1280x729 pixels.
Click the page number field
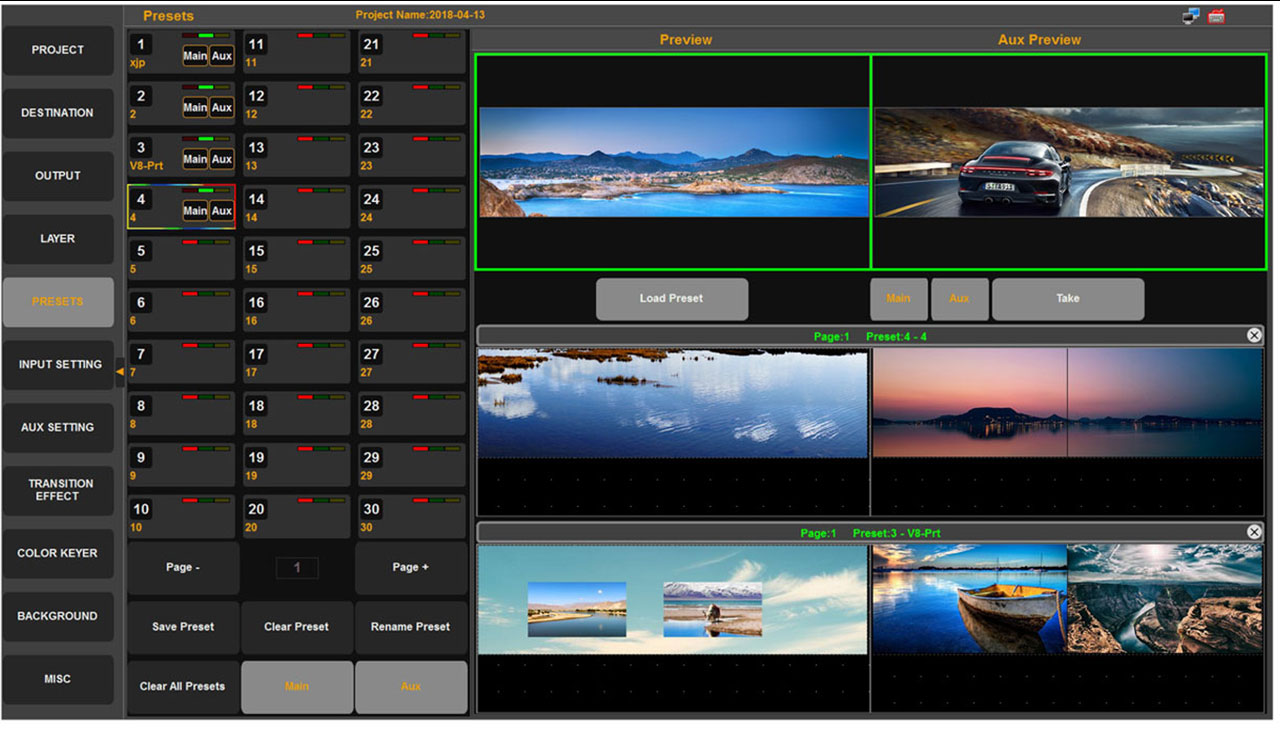[x=297, y=568]
